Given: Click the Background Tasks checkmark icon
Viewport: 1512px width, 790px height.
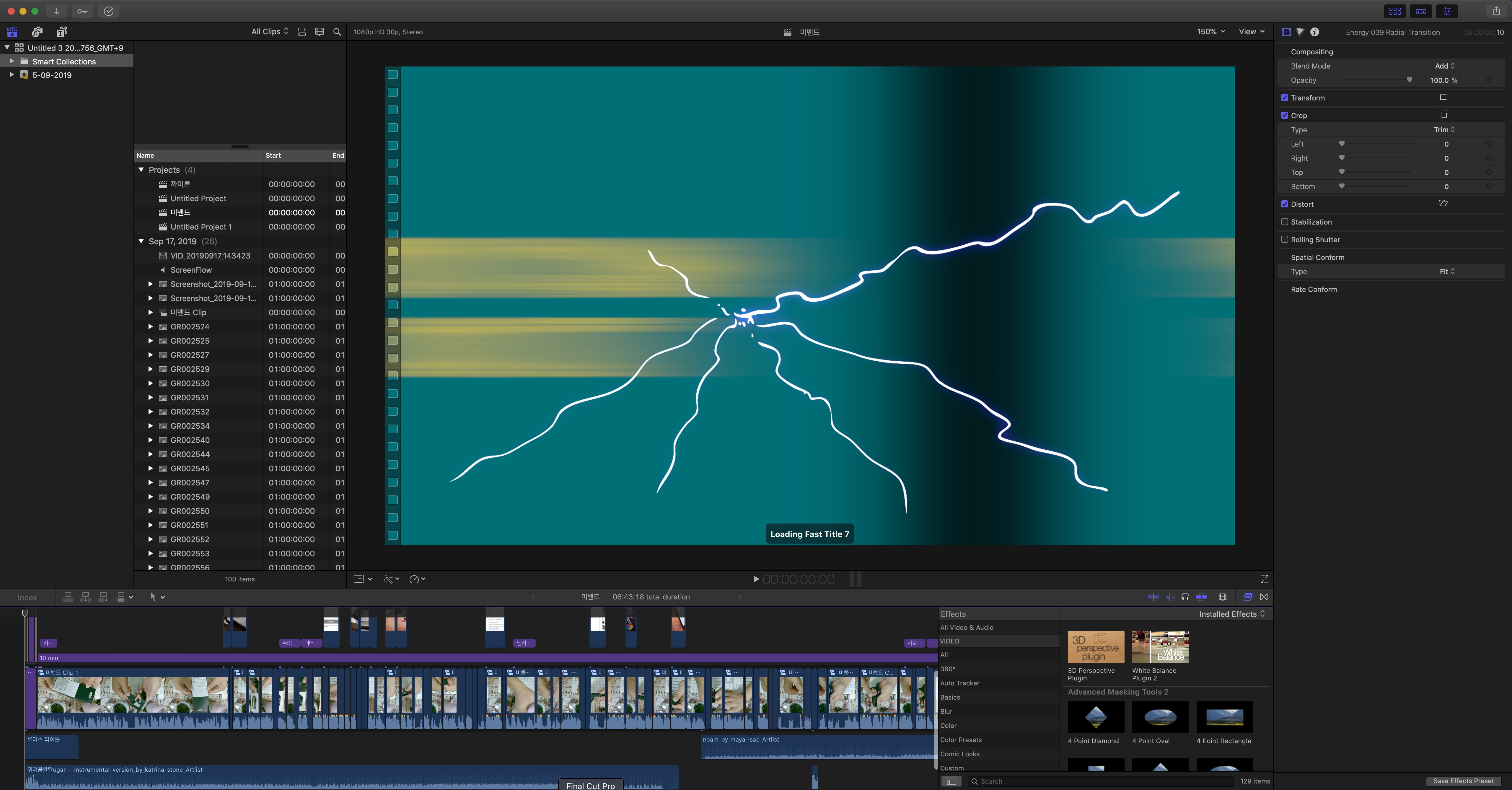Looking at the screenshot, I should click(x=109, y=11).
